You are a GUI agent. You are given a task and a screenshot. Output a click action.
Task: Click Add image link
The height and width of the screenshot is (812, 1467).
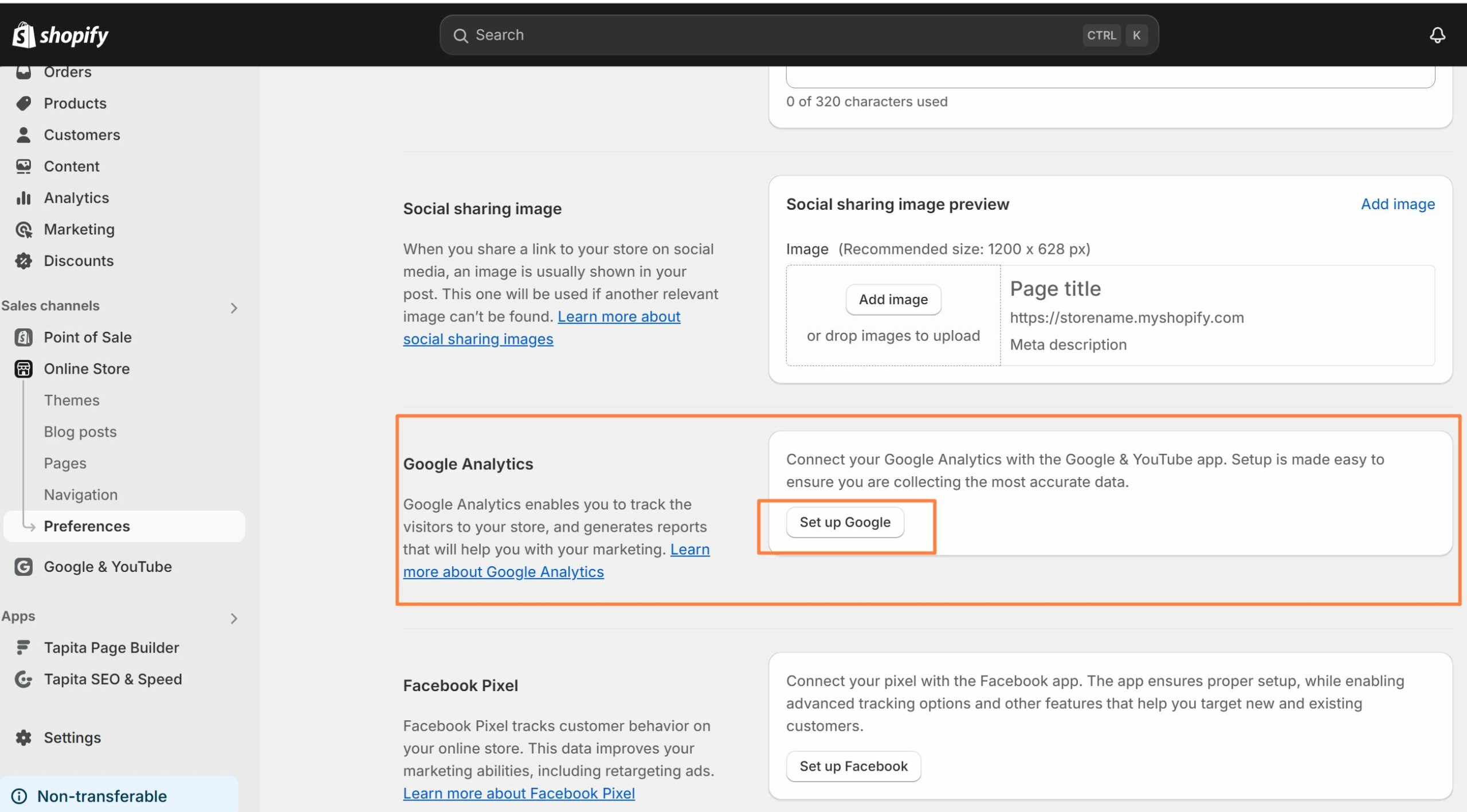(x=1397, y=204)
